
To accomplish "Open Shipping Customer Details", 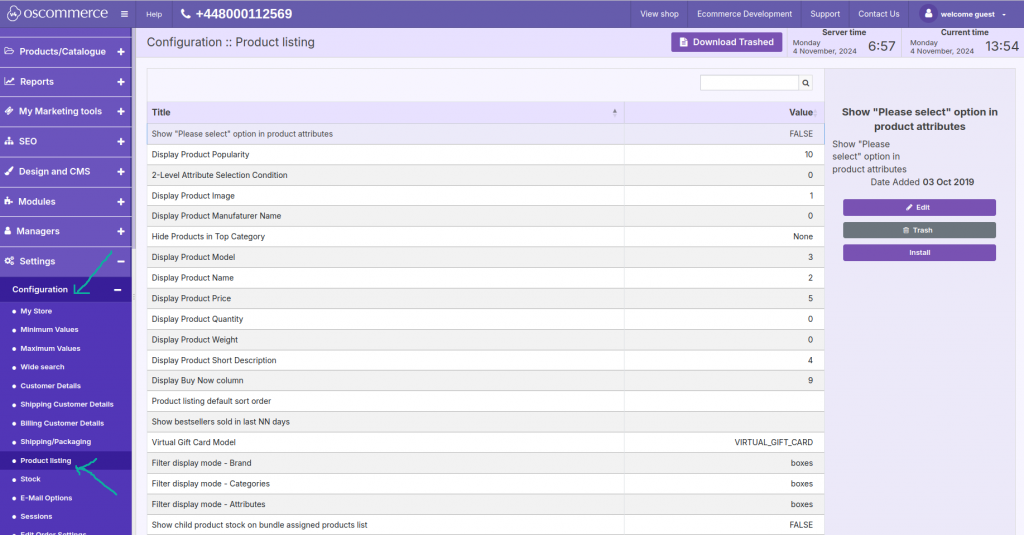I will click(67, 404).
